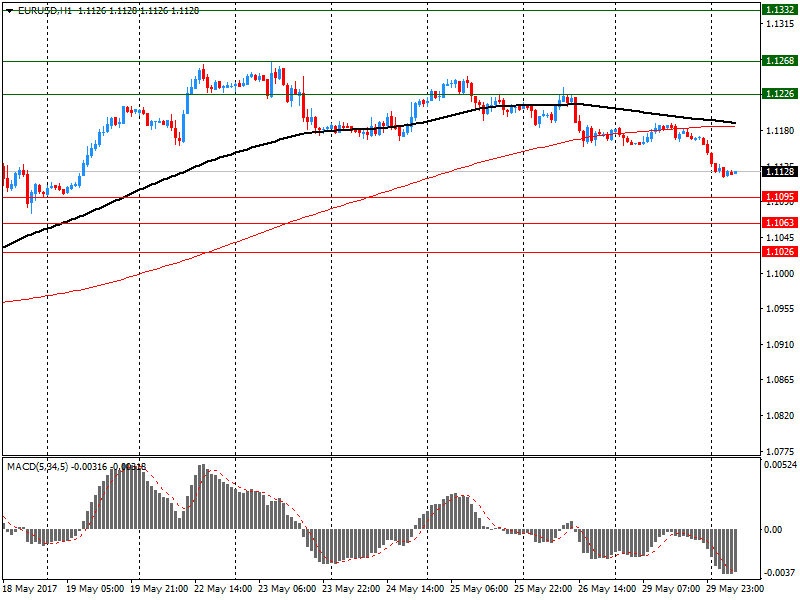
Task: Click the 25 May 22:00 time label
Action: point(543,588)
